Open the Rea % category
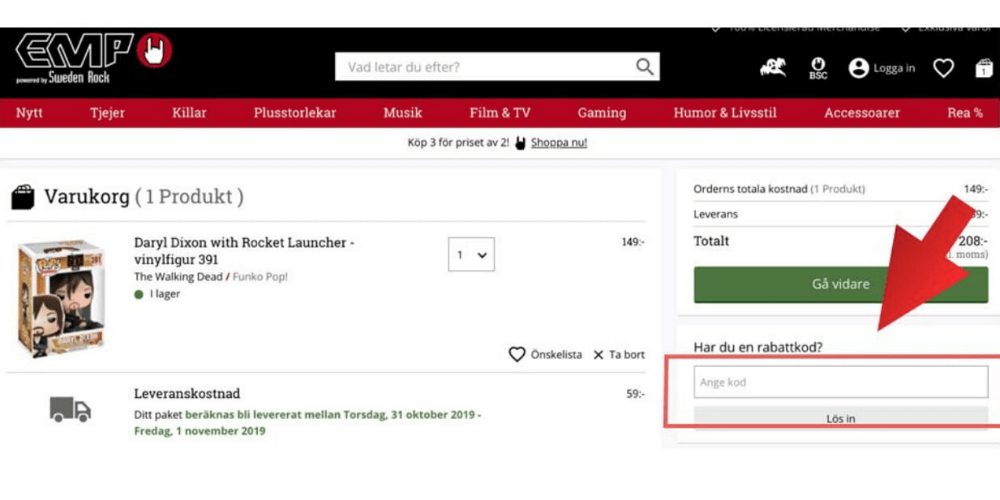1000x500 pixels. tap(965, 113)
